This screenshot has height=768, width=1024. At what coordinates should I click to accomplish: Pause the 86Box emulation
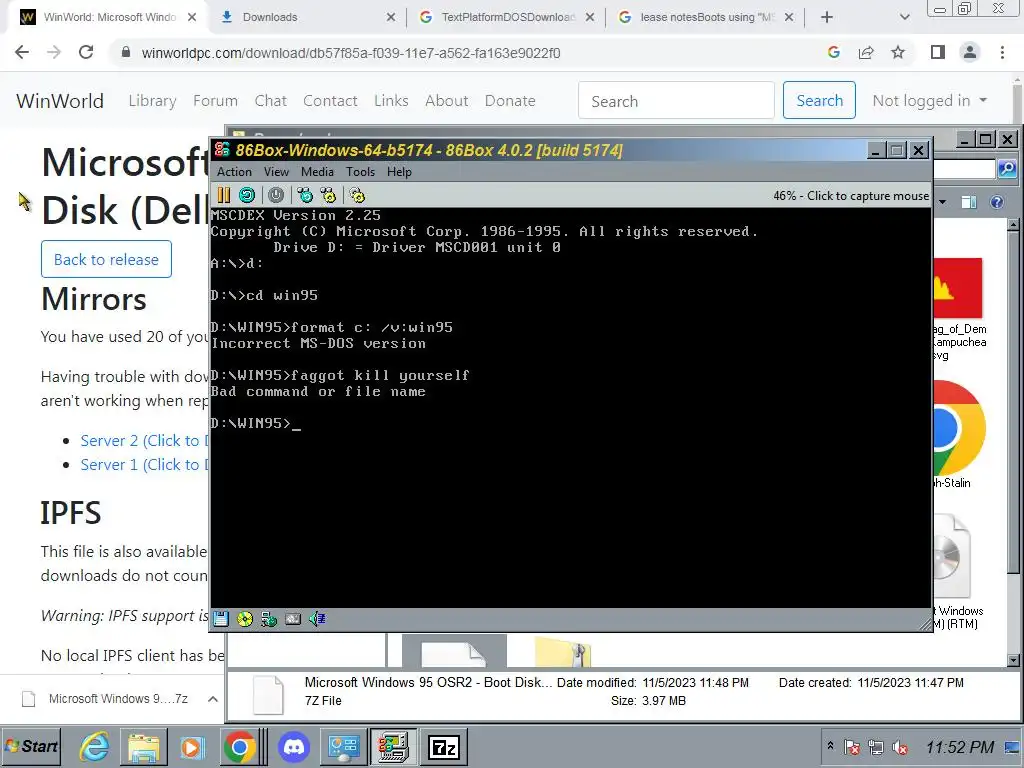coord(223,195)
